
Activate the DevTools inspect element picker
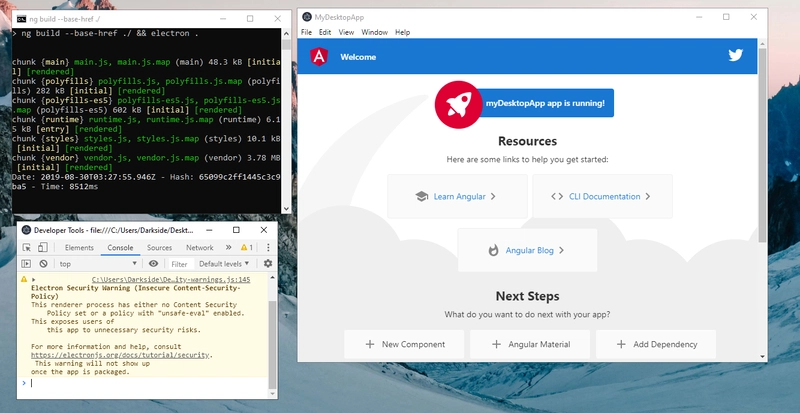pyautogui.click(x=27, y=248)
